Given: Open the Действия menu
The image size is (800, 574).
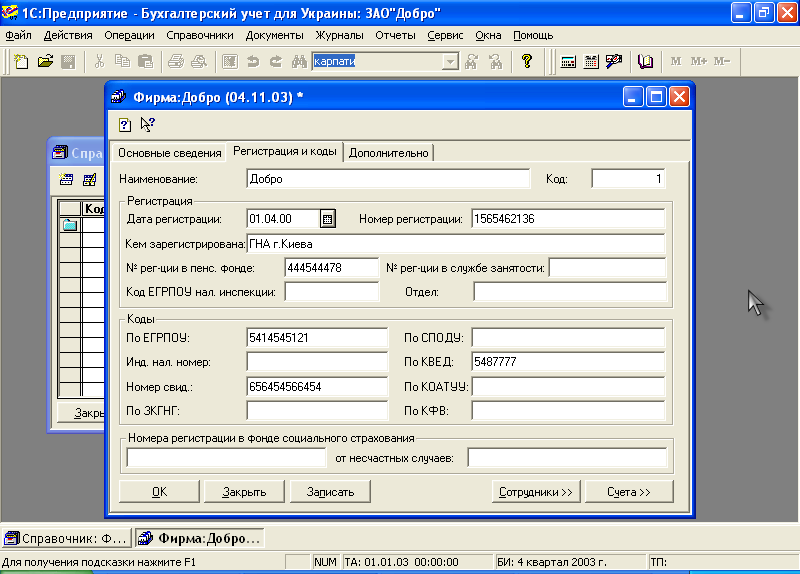Looking at the screenshot, I should (68, 35).
